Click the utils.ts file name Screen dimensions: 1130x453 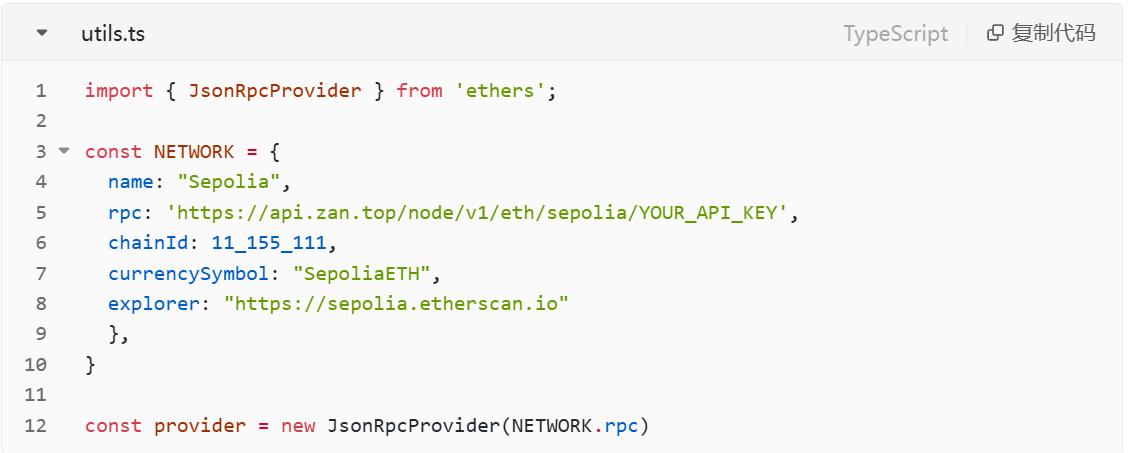[113, 33]
